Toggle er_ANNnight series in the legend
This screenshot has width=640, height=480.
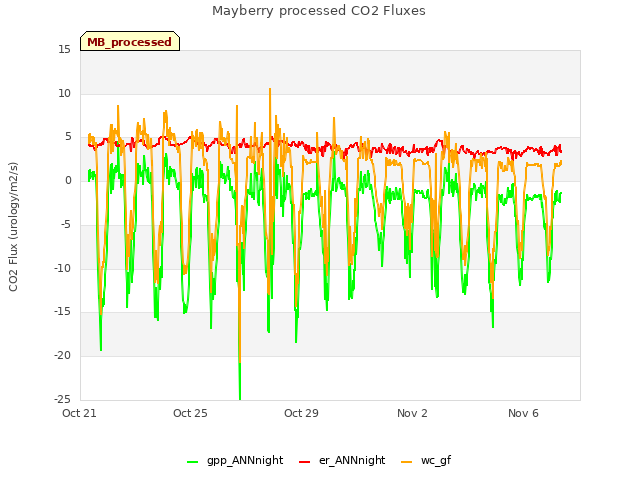352,460
